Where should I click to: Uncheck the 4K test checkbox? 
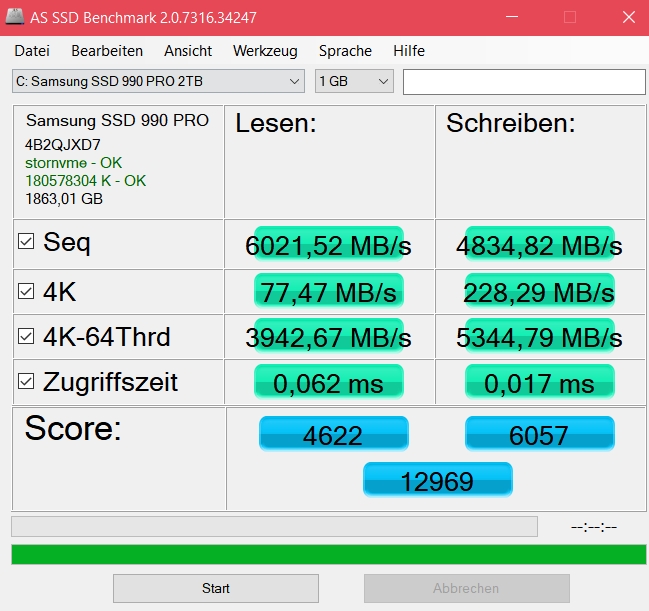pos(26,291)
